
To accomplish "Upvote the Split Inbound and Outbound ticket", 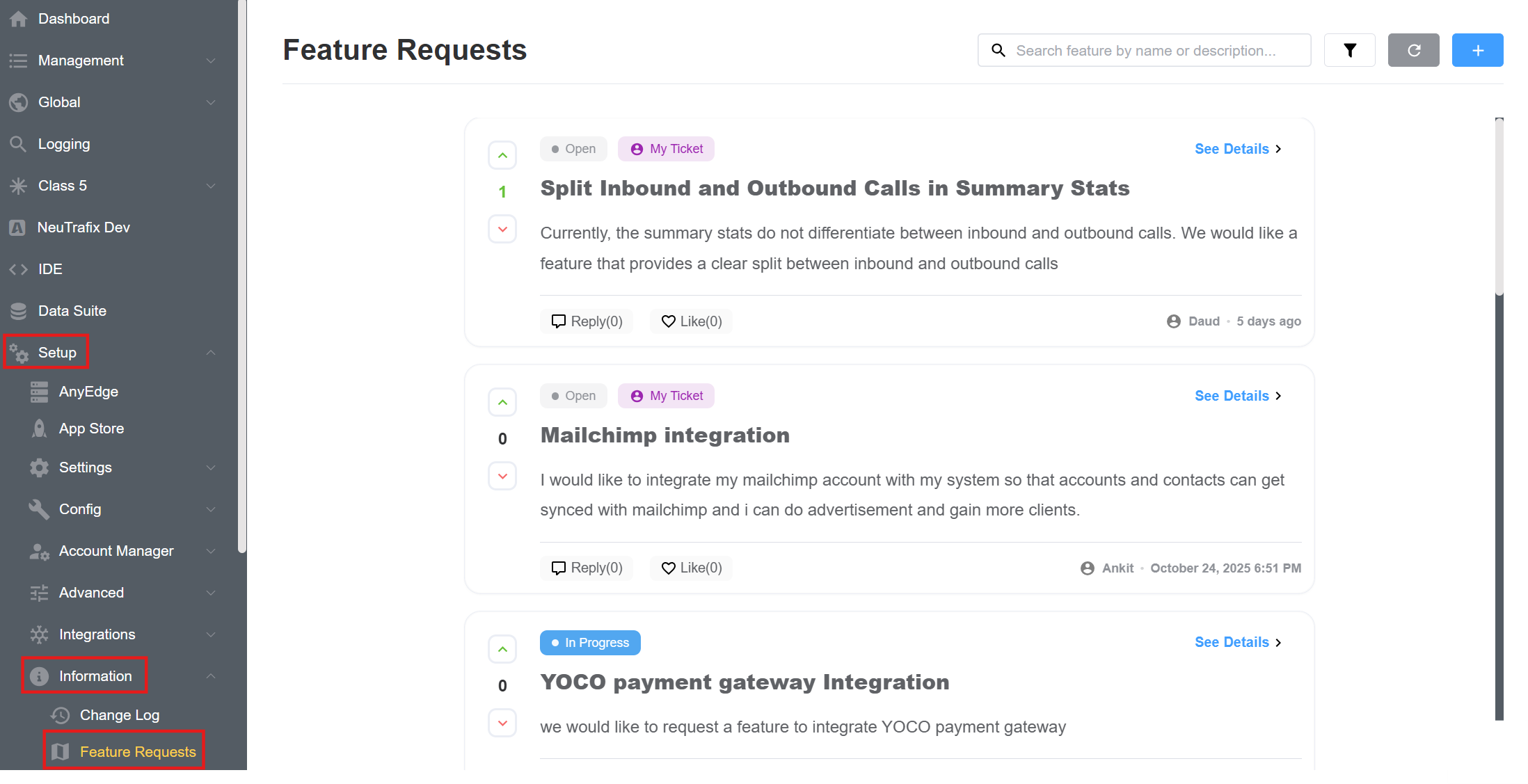I will point(502,155).
